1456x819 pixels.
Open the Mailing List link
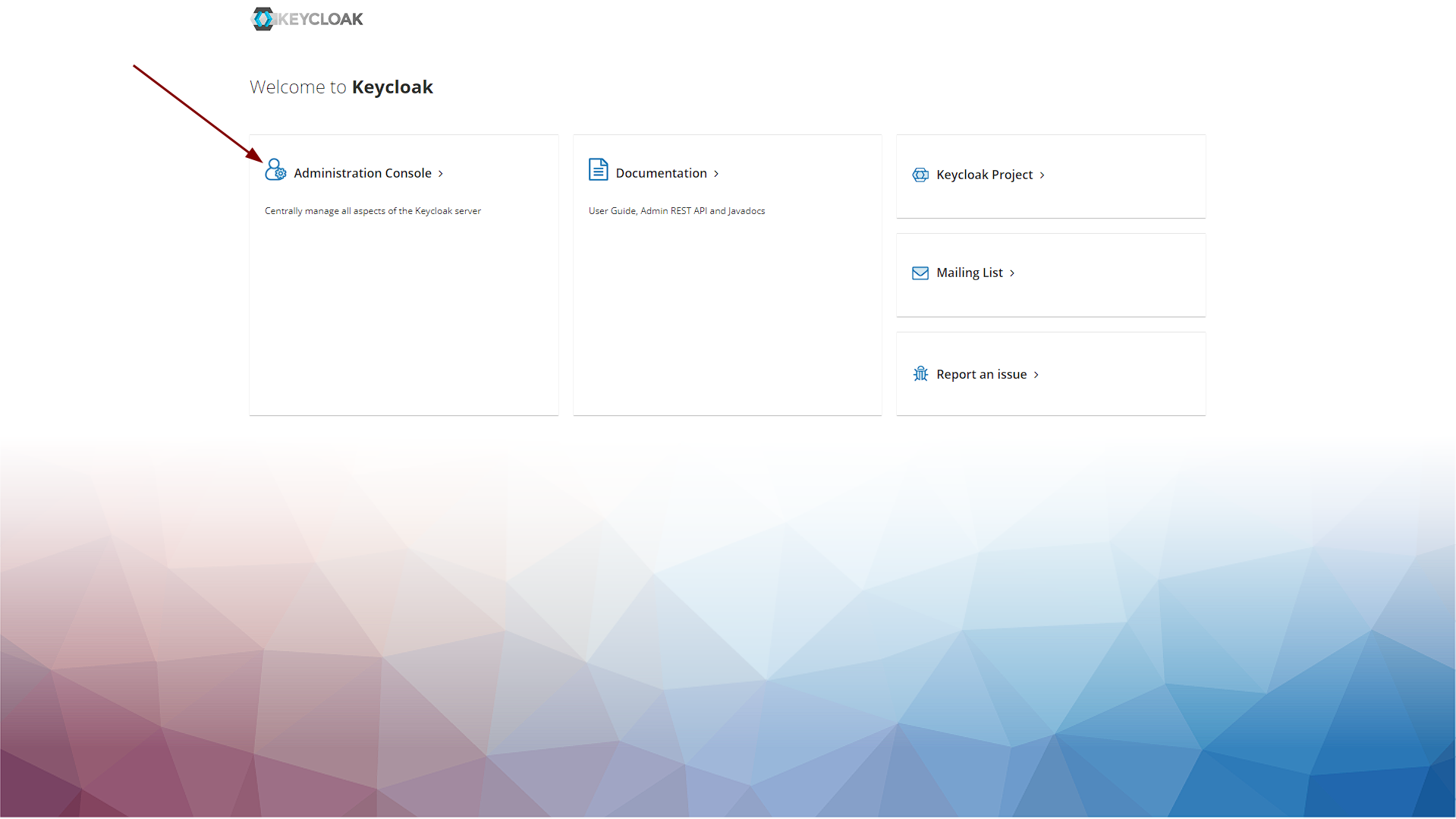tap(970, 272)
